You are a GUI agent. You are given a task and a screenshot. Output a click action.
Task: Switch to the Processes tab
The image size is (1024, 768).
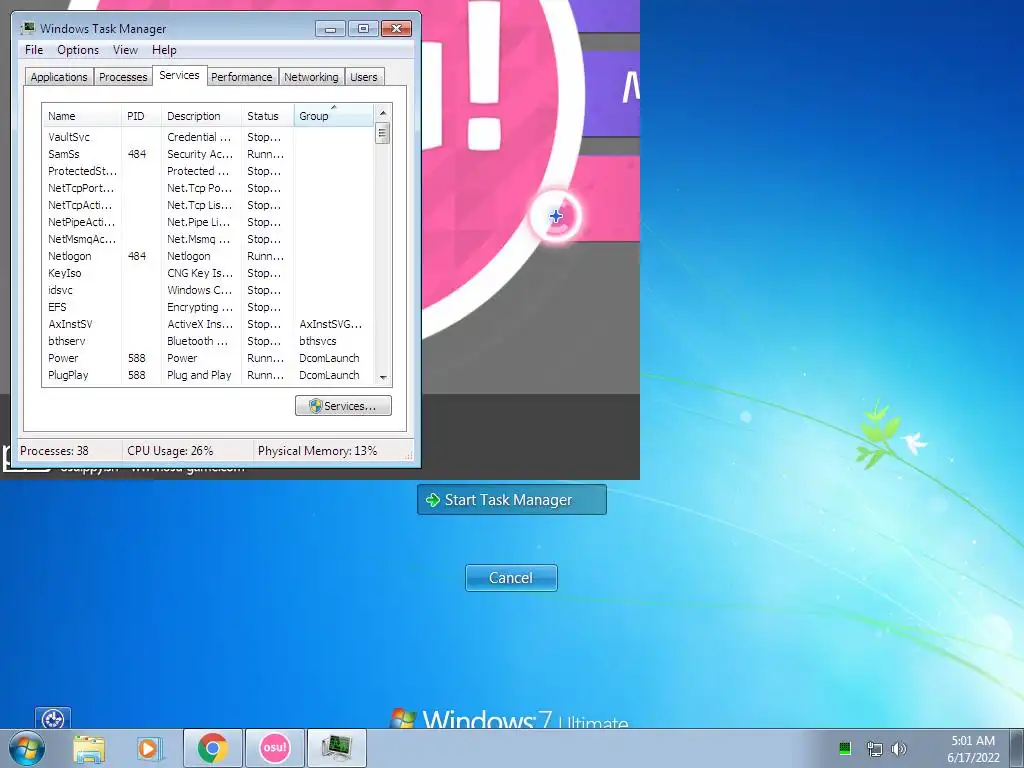click(x=123, y=77)
